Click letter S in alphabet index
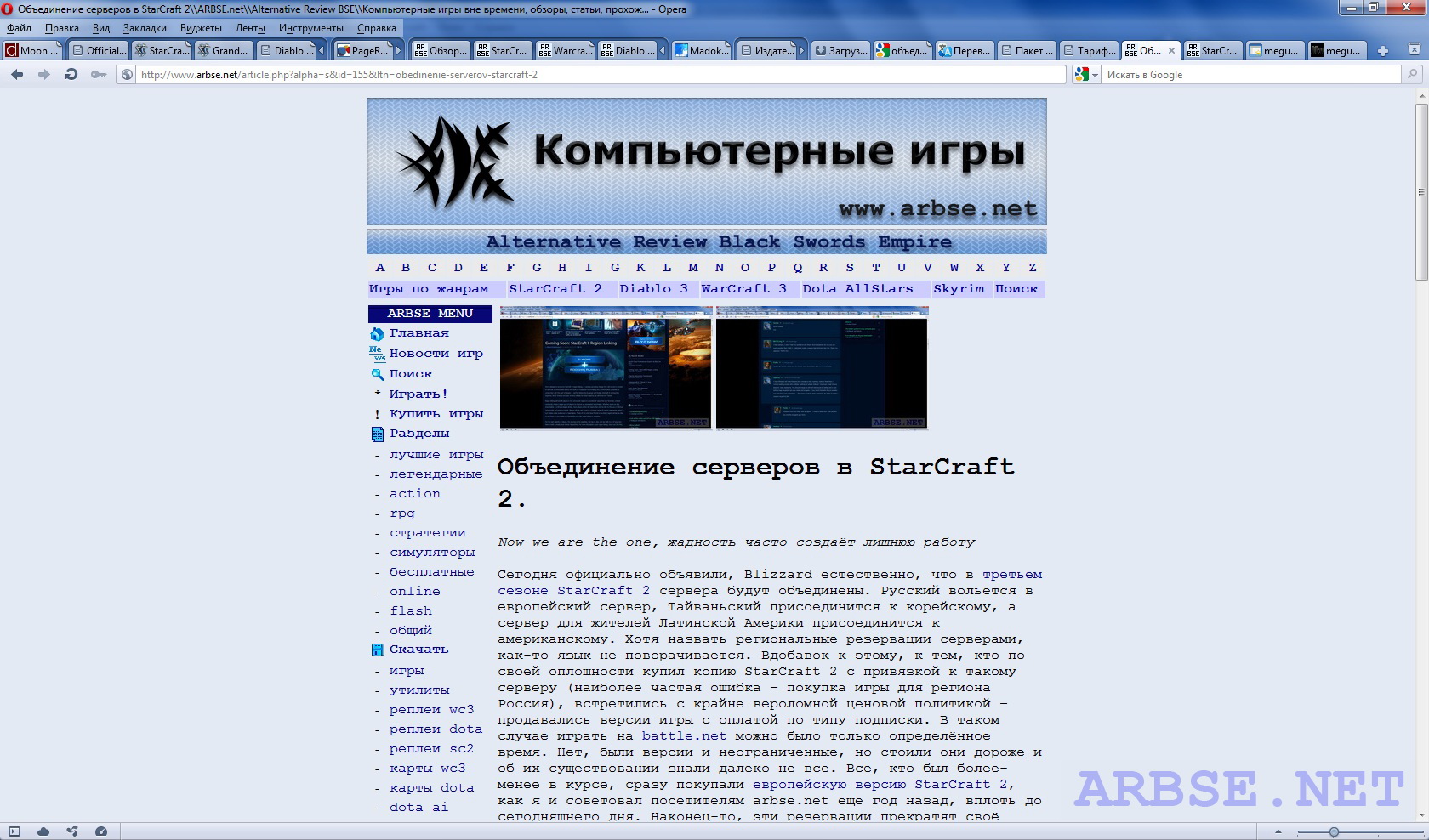This screenshot has height=840, width=1429. (849, 268)
